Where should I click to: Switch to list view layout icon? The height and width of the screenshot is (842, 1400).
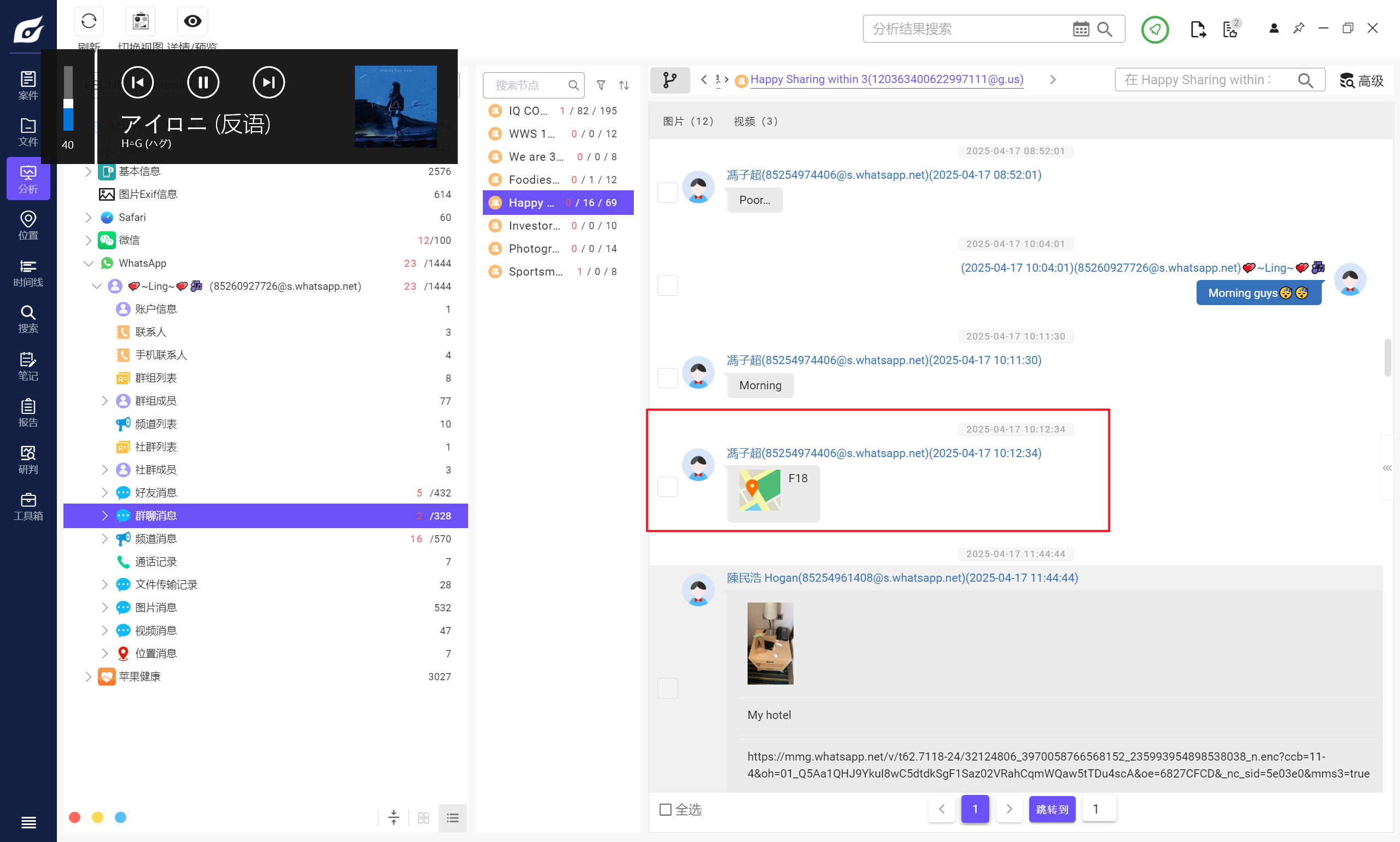click(452, 817)
